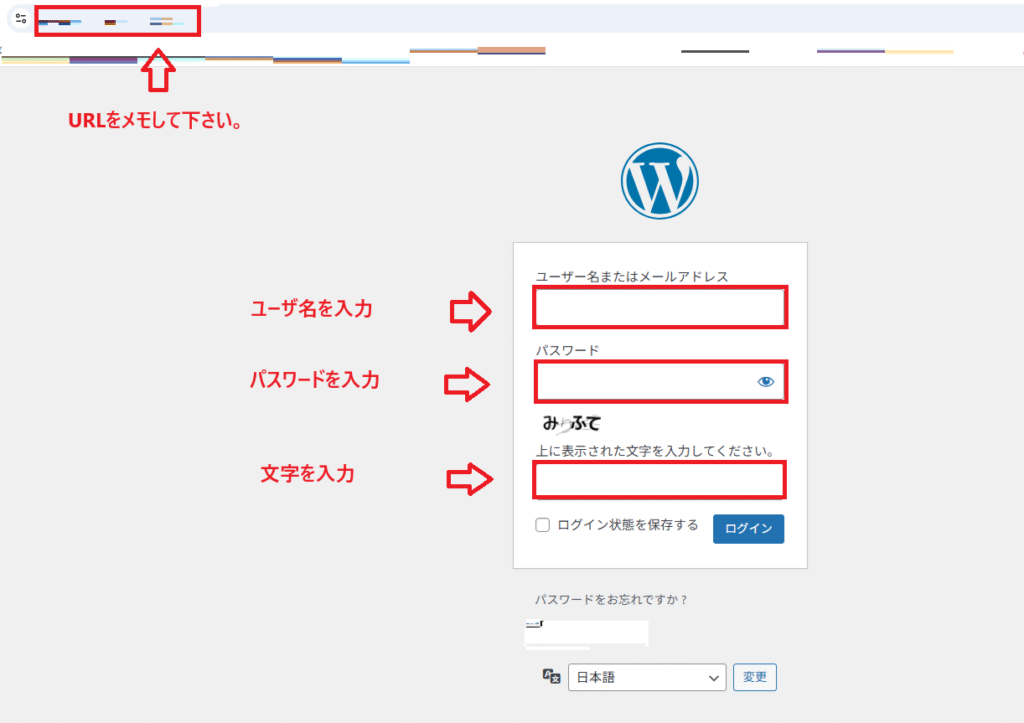Click the 変更 button

tap(755, 677)
